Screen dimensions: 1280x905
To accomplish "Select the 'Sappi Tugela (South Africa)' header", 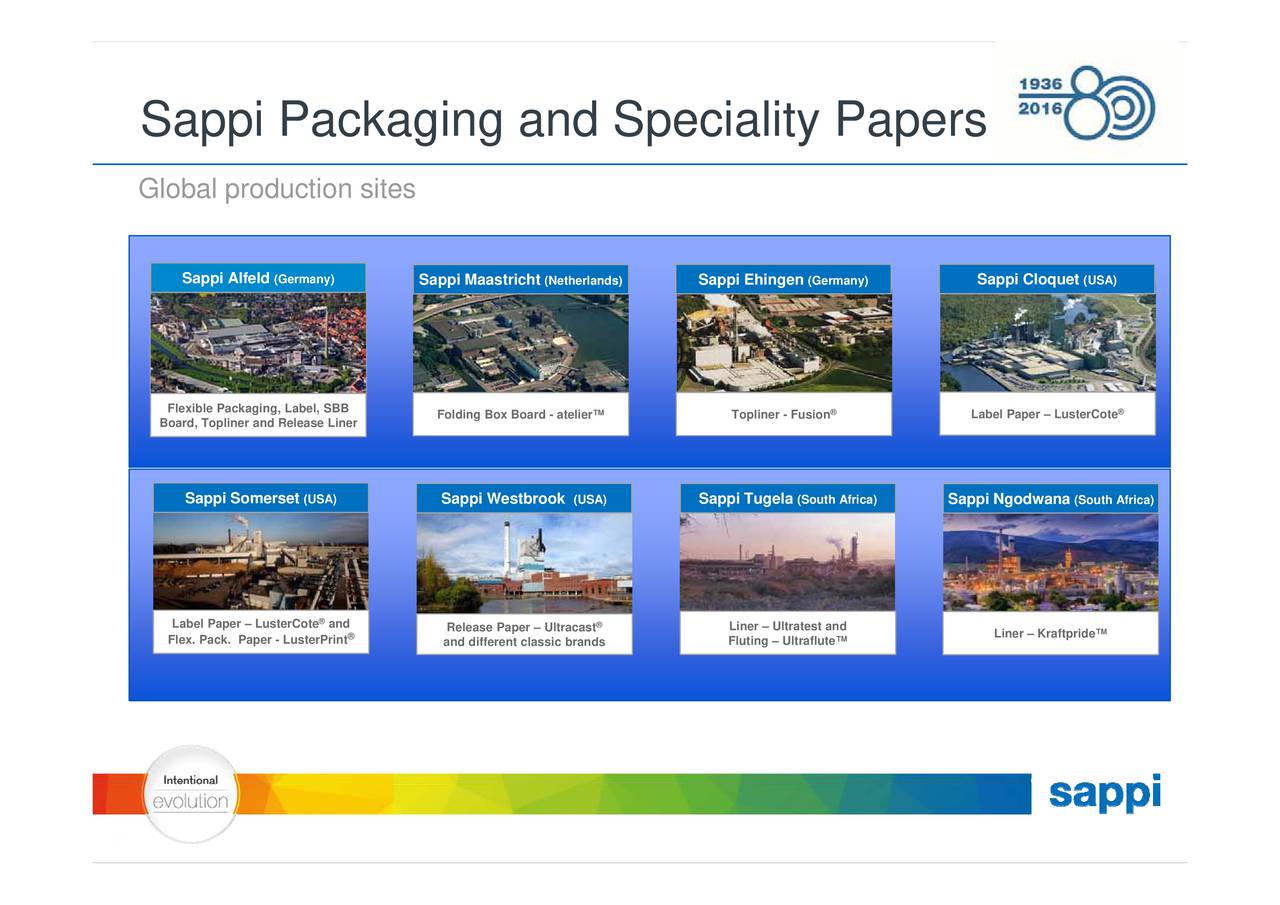I will click(787, 499).
